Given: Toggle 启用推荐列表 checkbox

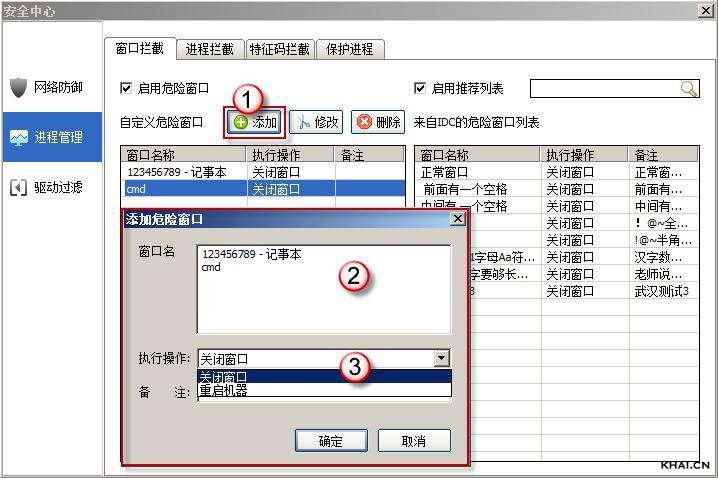Looking at the screenshot, I should click(420, 88).
